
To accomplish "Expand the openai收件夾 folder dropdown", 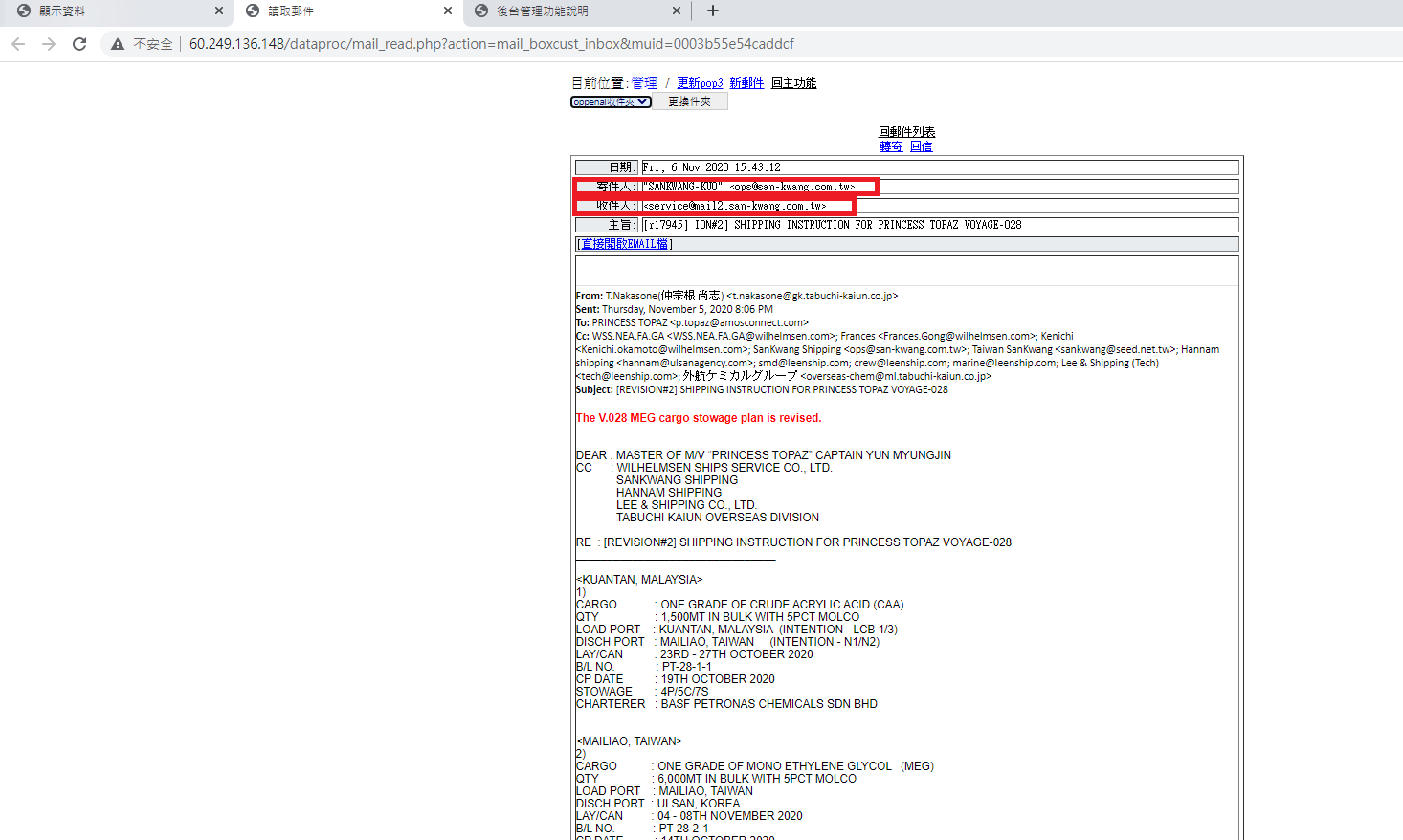I will pyautogui.click(x=611, y=101).
